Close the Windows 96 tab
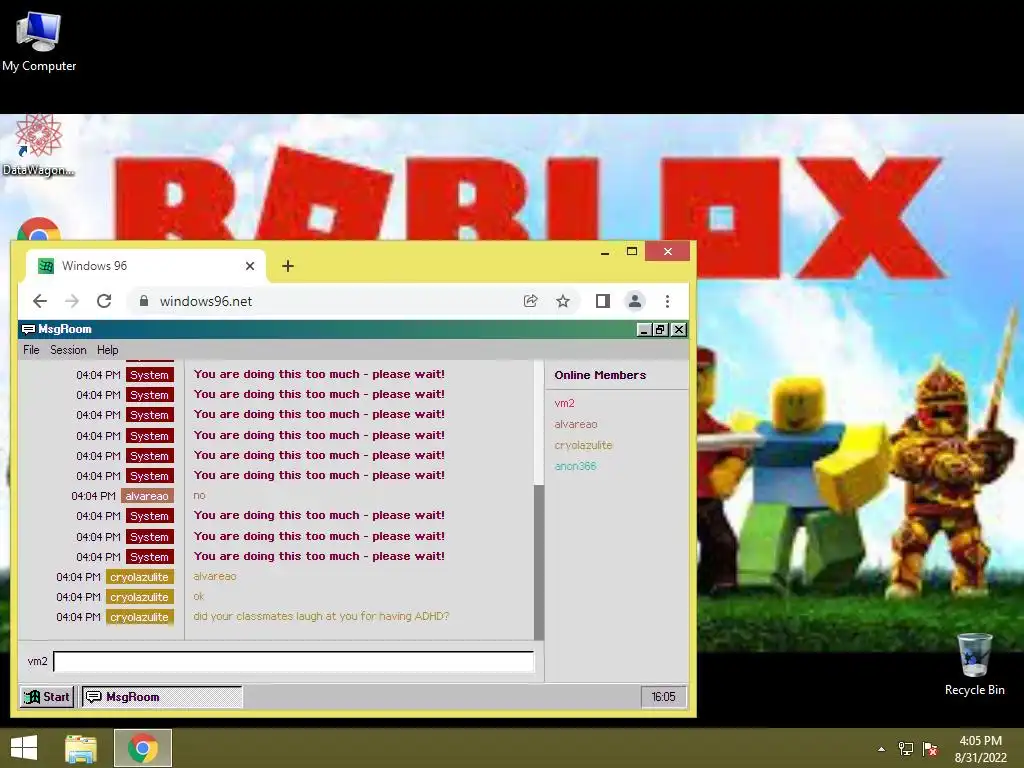Image resolution: width=1024 pixels, height=768 pixels. click(249, 266)
